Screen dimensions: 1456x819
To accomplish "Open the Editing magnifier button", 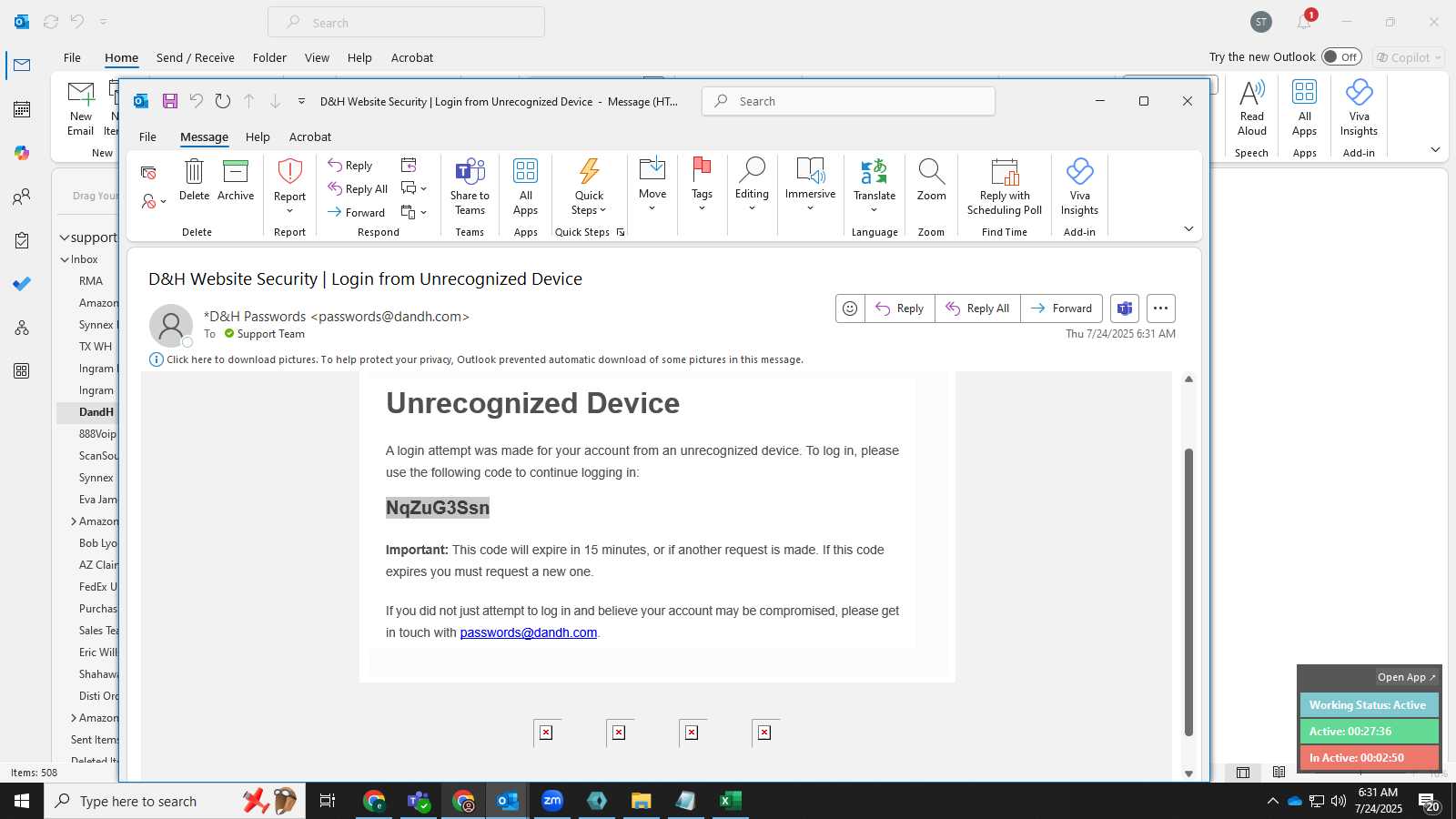I will coord(752,184).
